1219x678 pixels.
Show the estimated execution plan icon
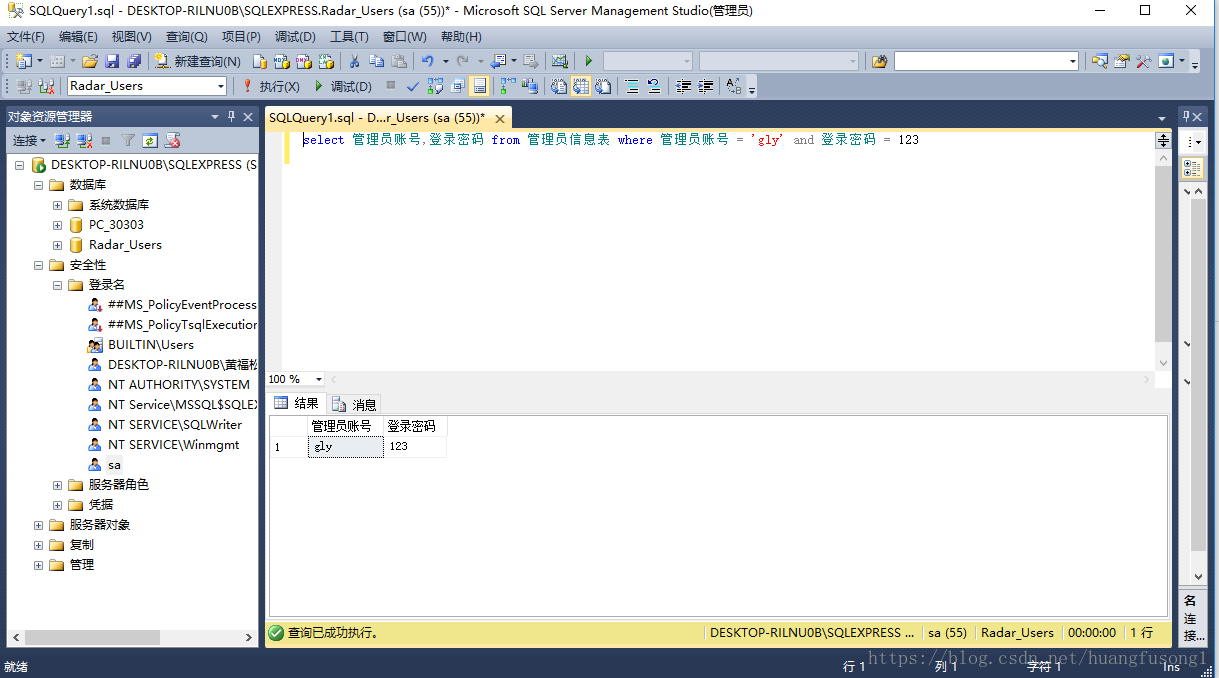[435, 86]
